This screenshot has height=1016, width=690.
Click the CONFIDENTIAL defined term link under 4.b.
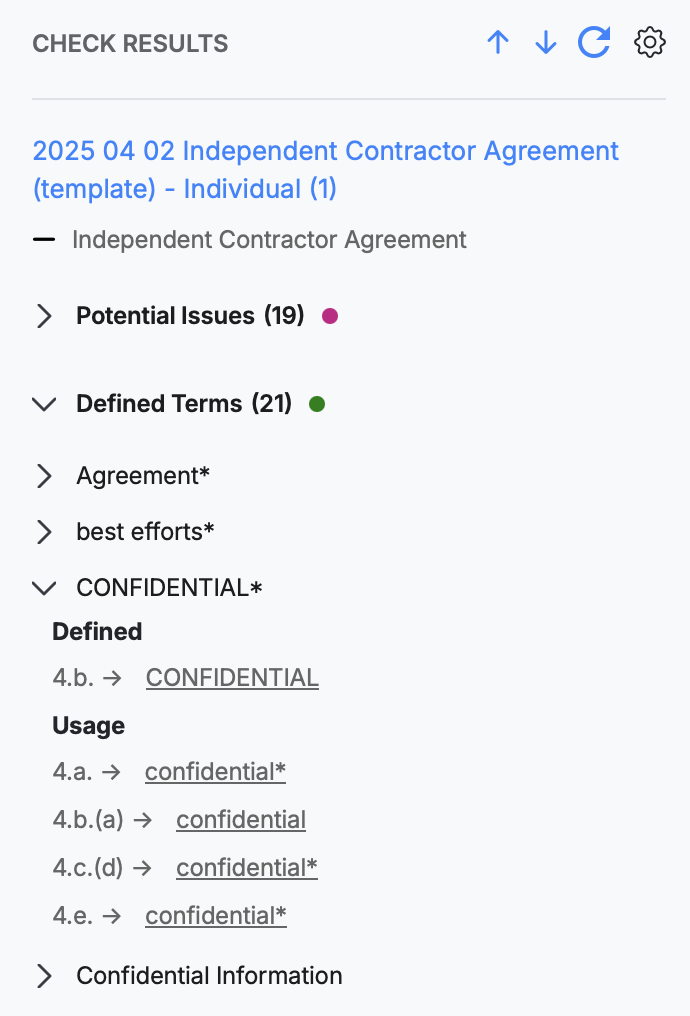tap(232, 677)
